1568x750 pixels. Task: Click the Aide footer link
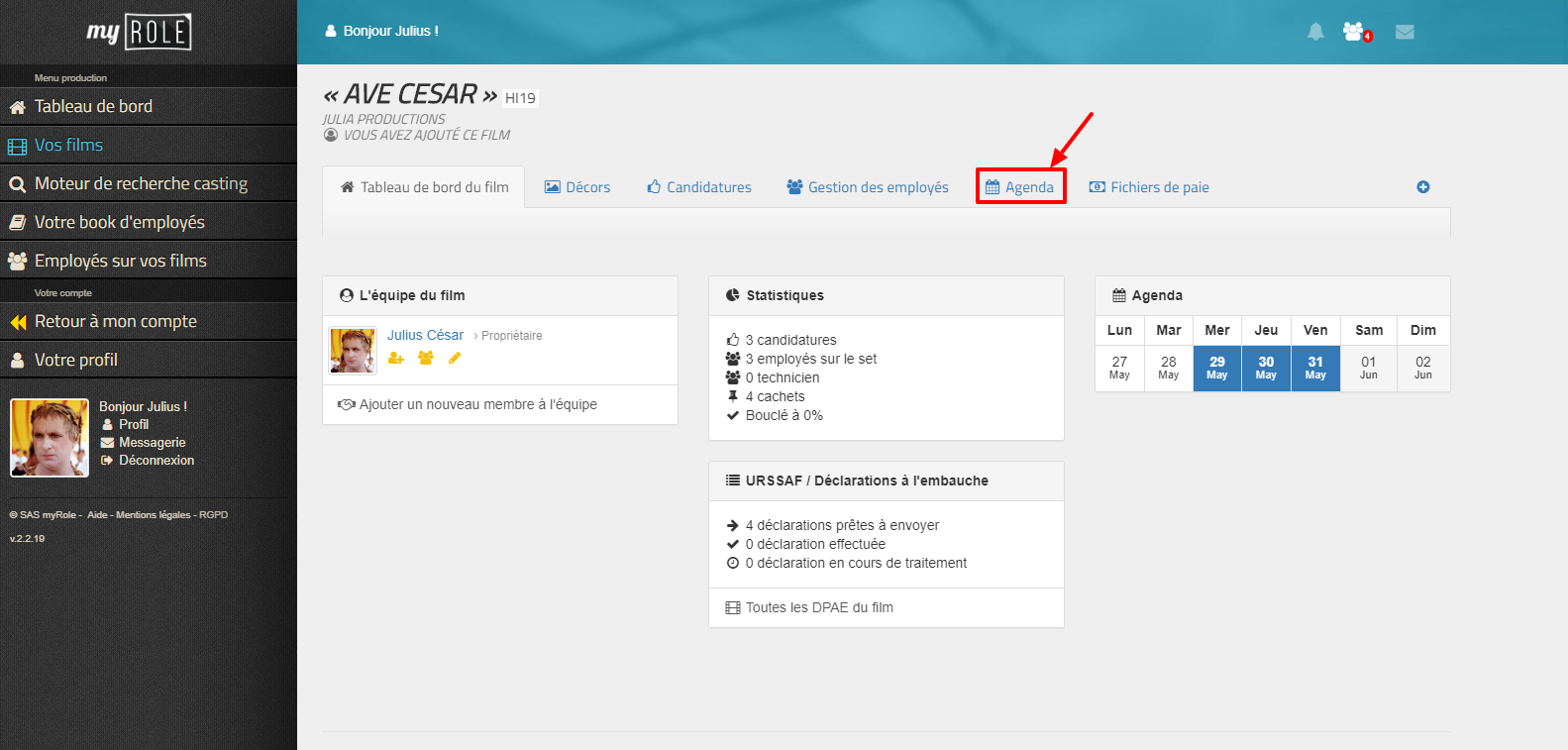click(x=97, y=515)
